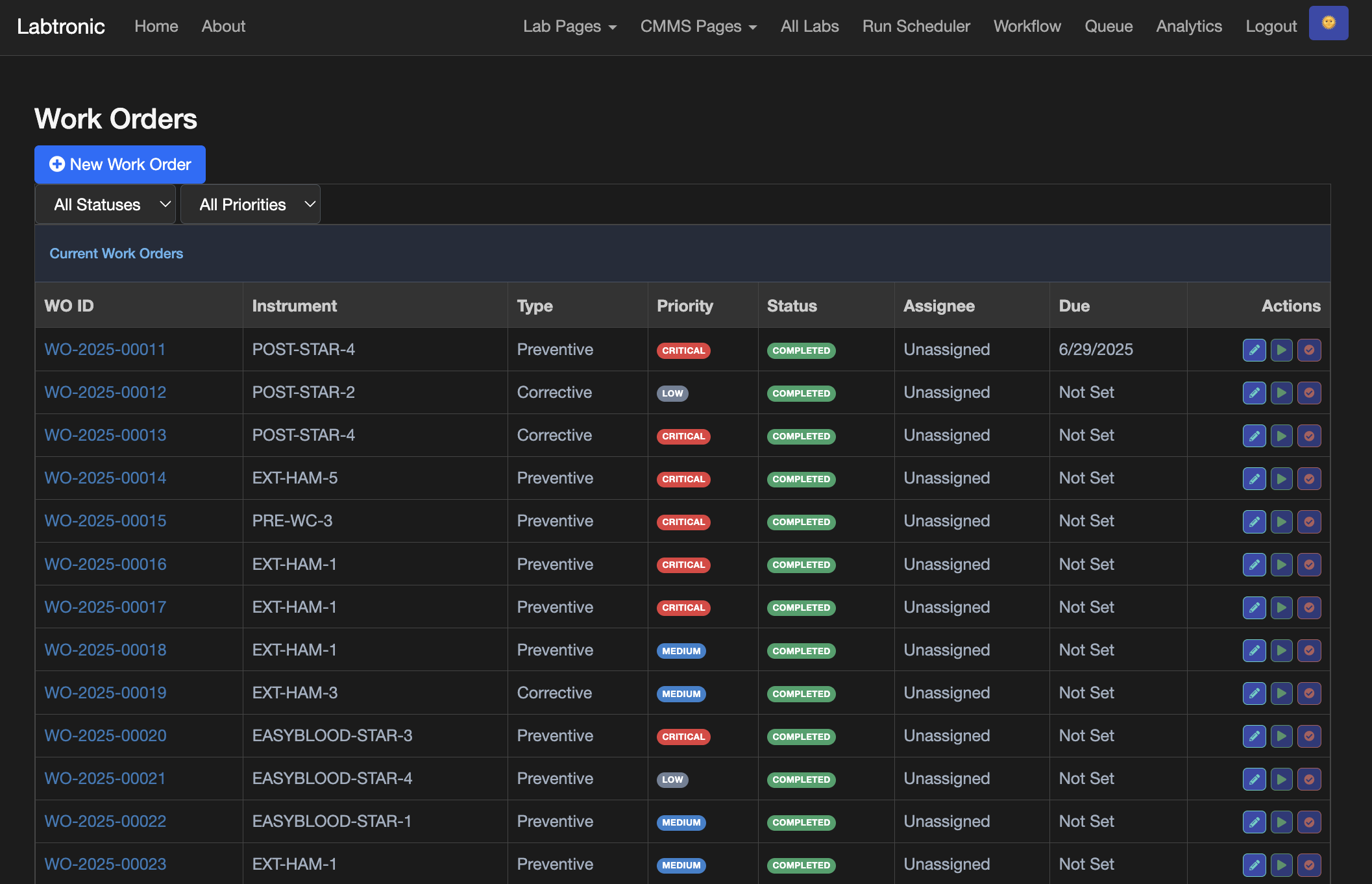
Task: Go to the Run Scheduler page
Action: [916, 27]
